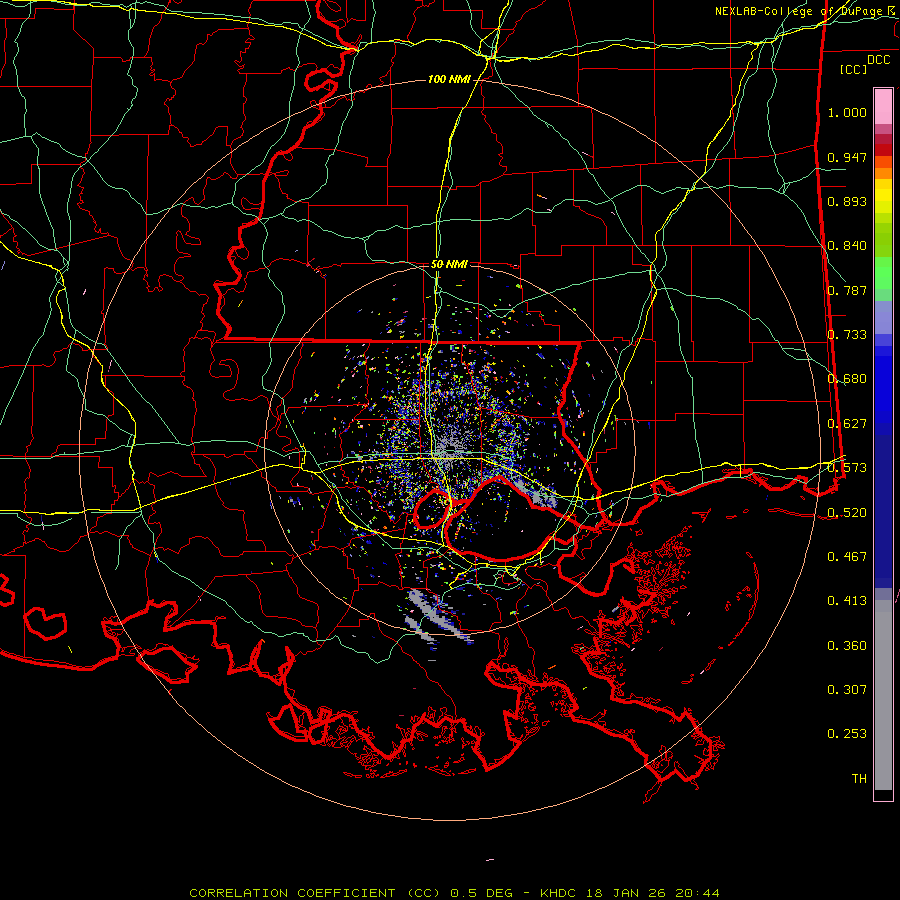Click the 0.573 value on the scale
Viewport: 900px width, 900px height.
click(847, 468)
